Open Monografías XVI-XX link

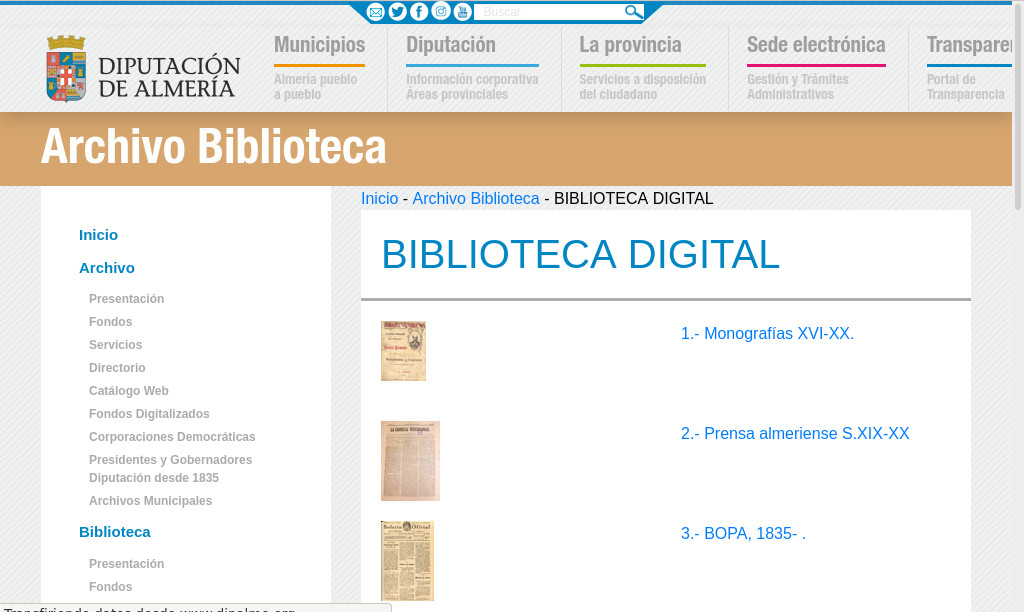(767, 334)
